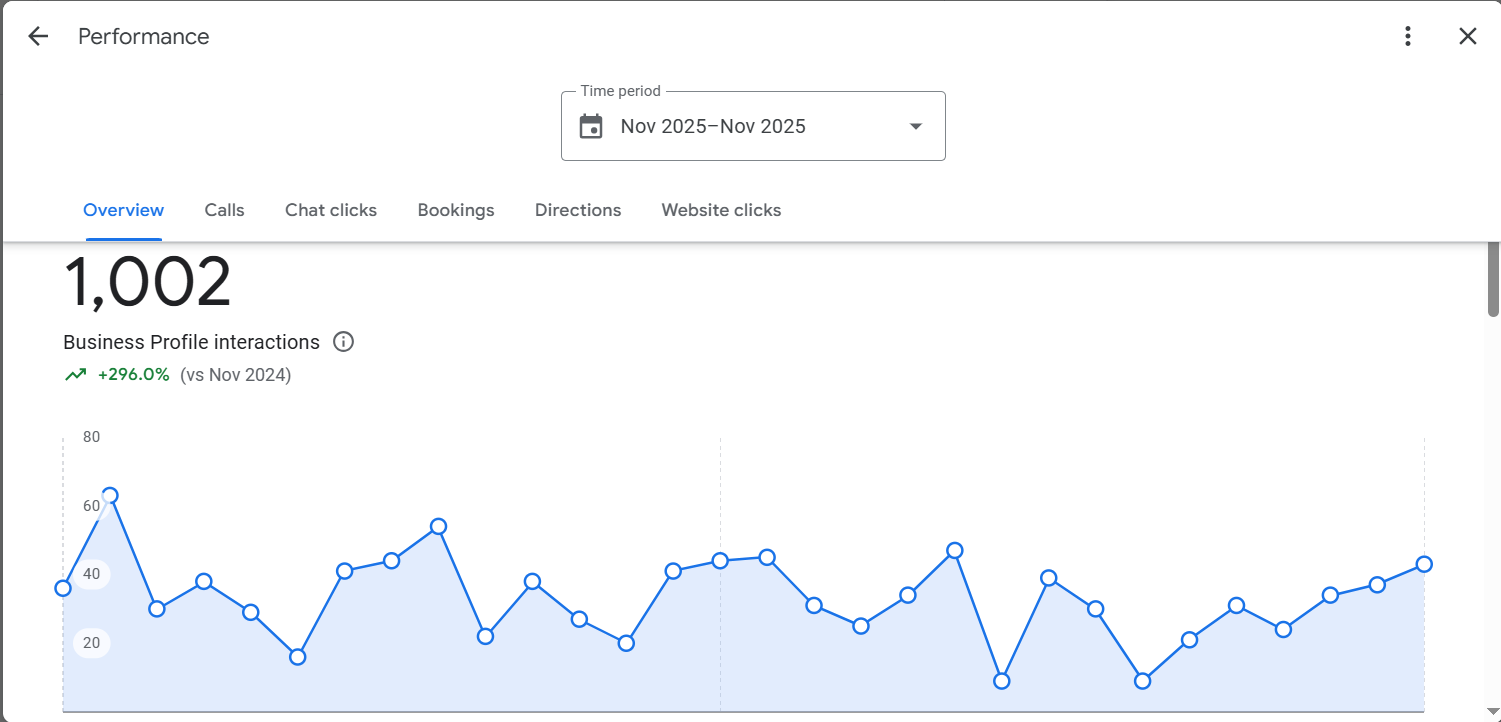The width and height of the screenshot is (1501, 722).
Task: Click info icon beside Business Profile interactions
Action: point(343,342)
